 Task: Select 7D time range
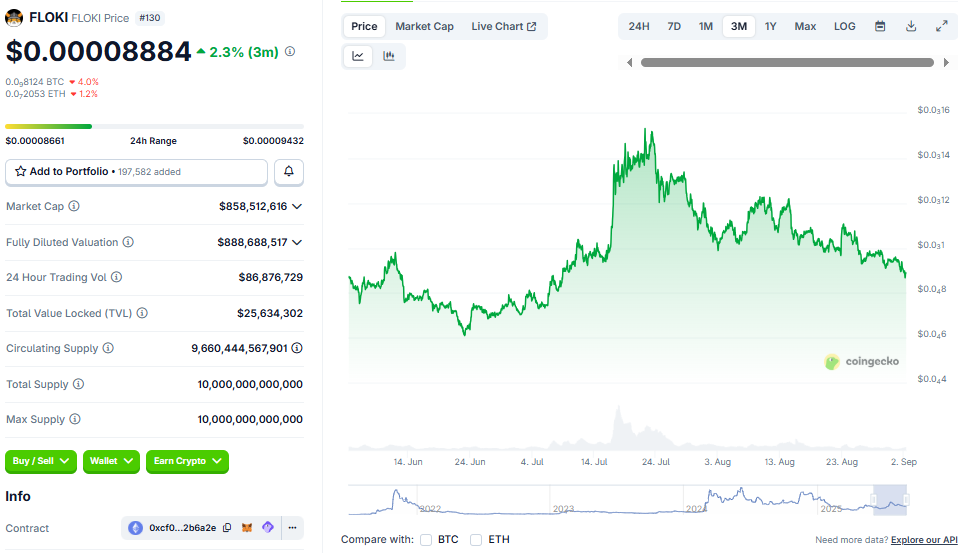[674, 26]
